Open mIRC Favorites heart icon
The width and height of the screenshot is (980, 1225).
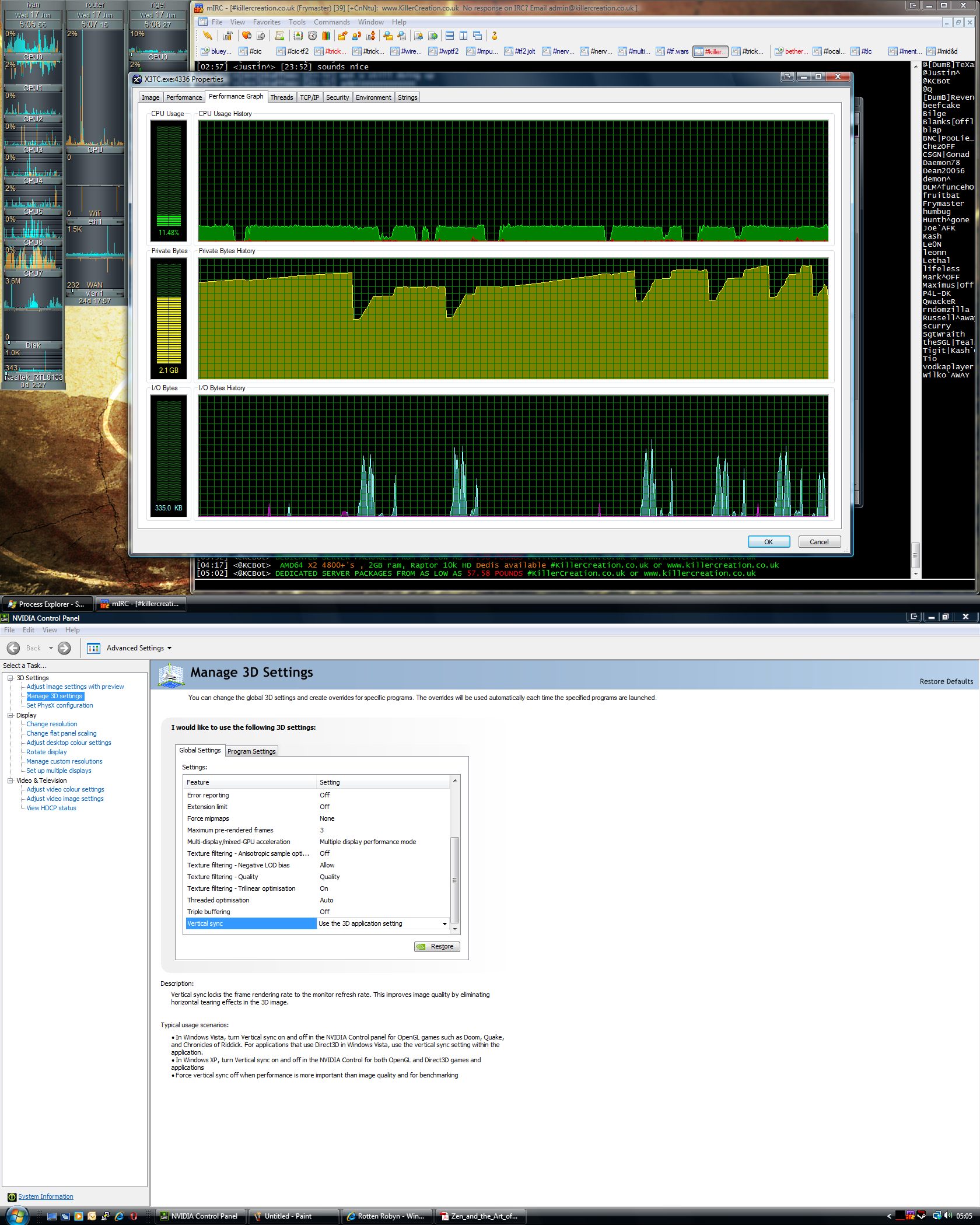click(x=247, y=36)
